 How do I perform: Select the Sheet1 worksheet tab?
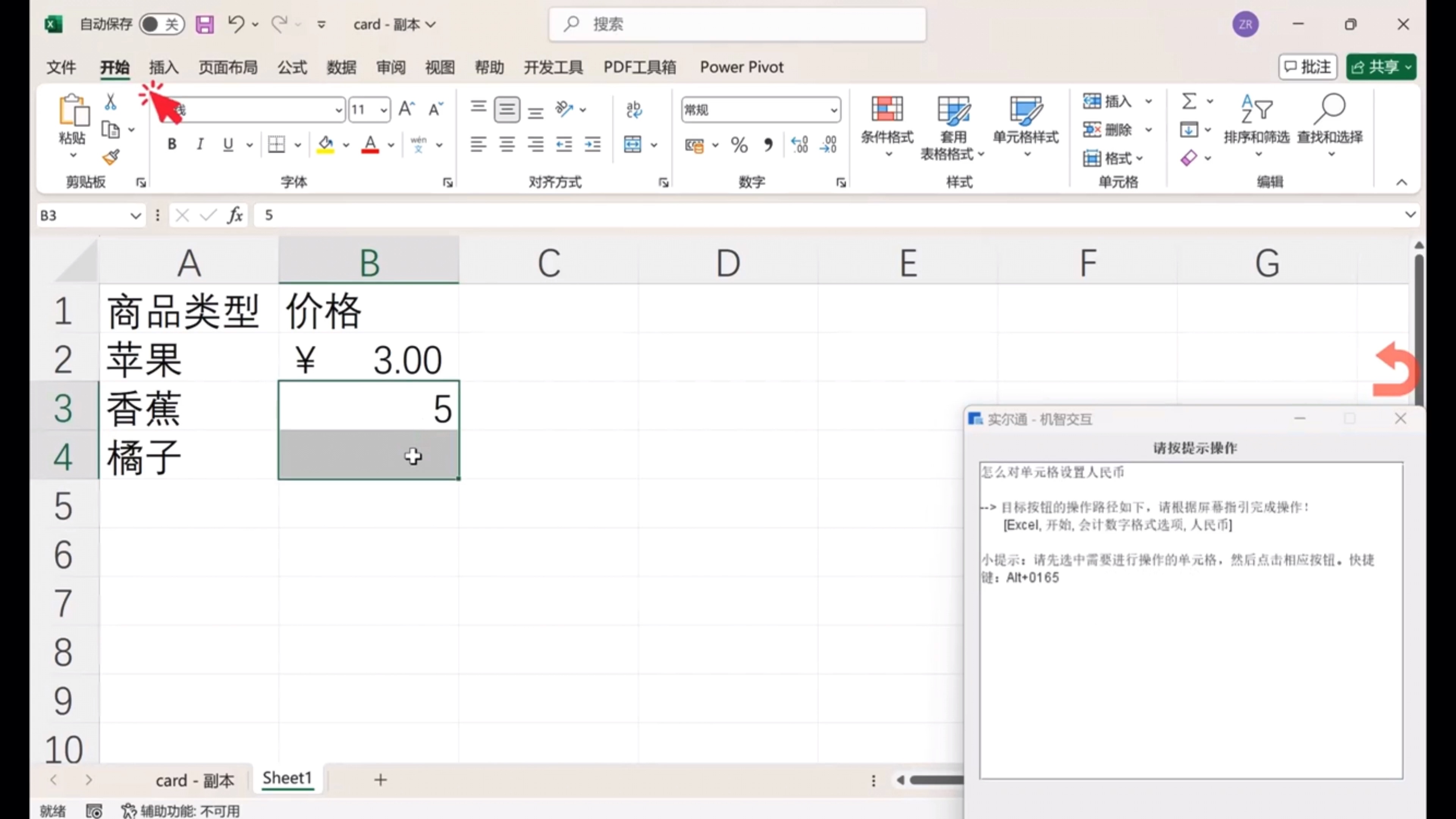coord(287,779)
